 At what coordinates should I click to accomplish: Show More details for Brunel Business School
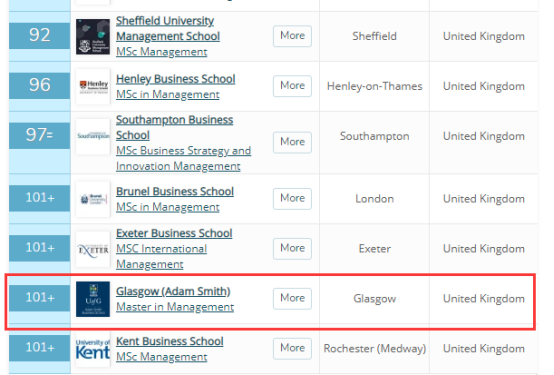pos(292,199)
